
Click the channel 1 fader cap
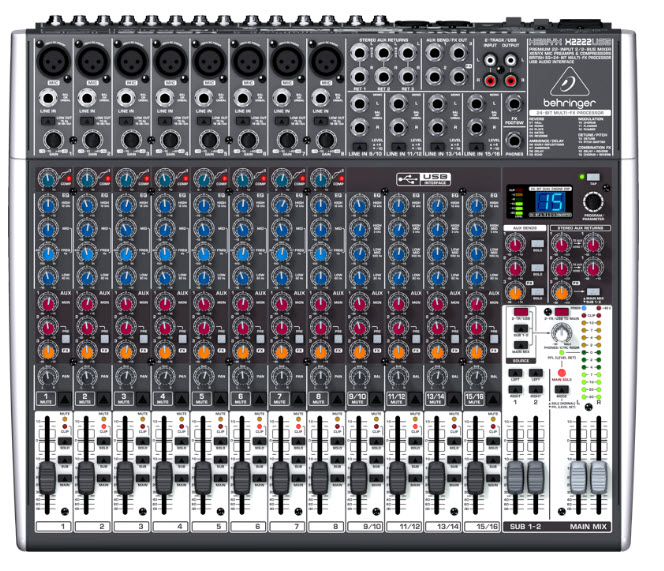tap(47, 477)
